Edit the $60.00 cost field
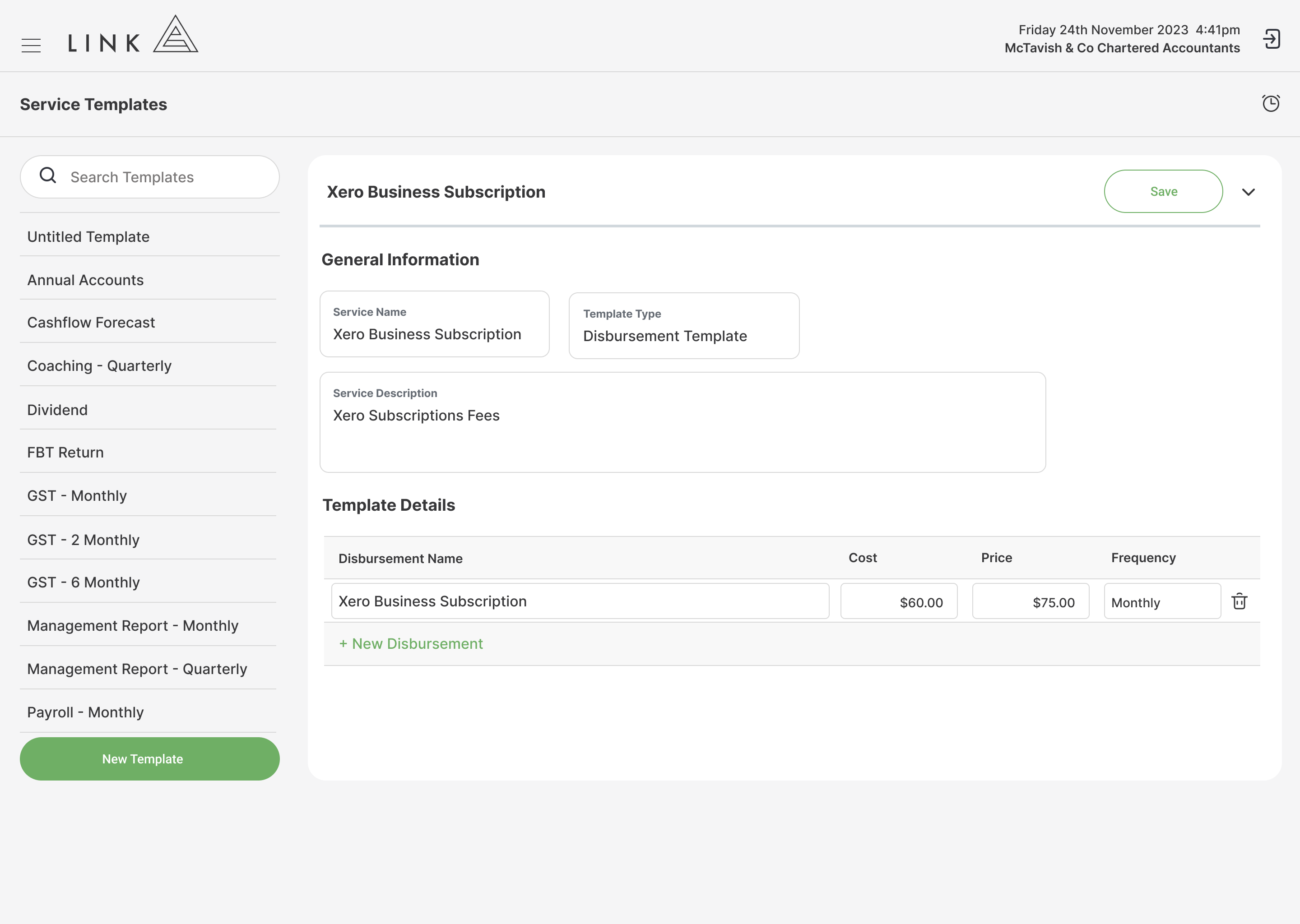The image size is (1300, 924). (x=899, y=601)
